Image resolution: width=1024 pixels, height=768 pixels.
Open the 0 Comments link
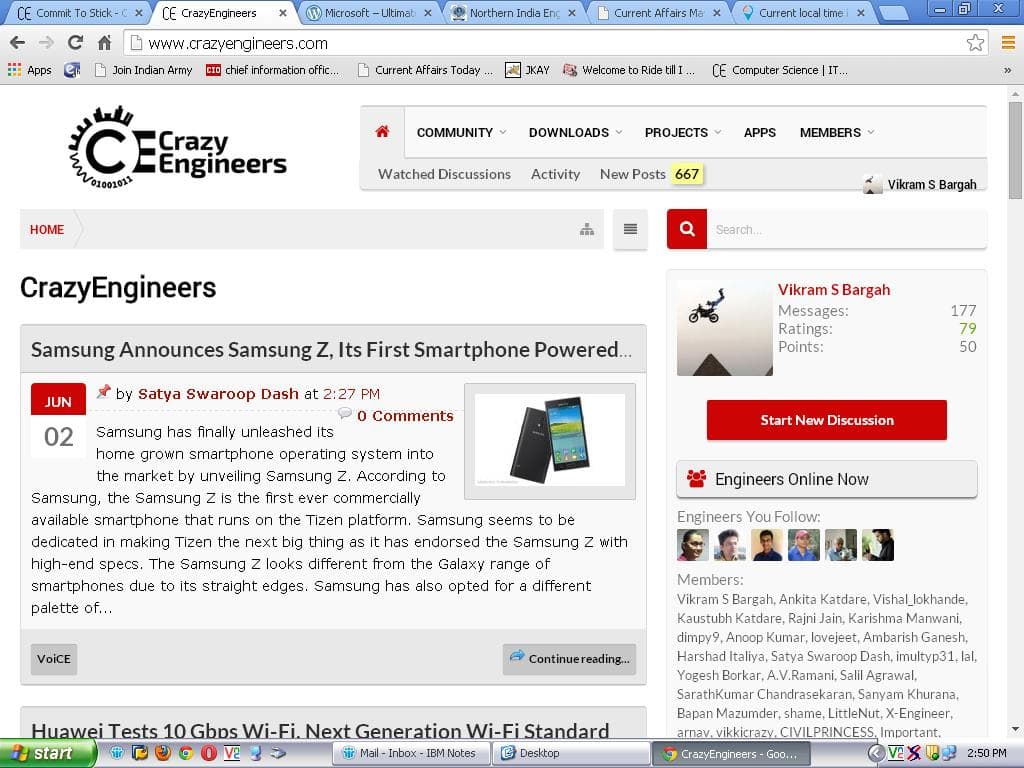click(405, 416)
